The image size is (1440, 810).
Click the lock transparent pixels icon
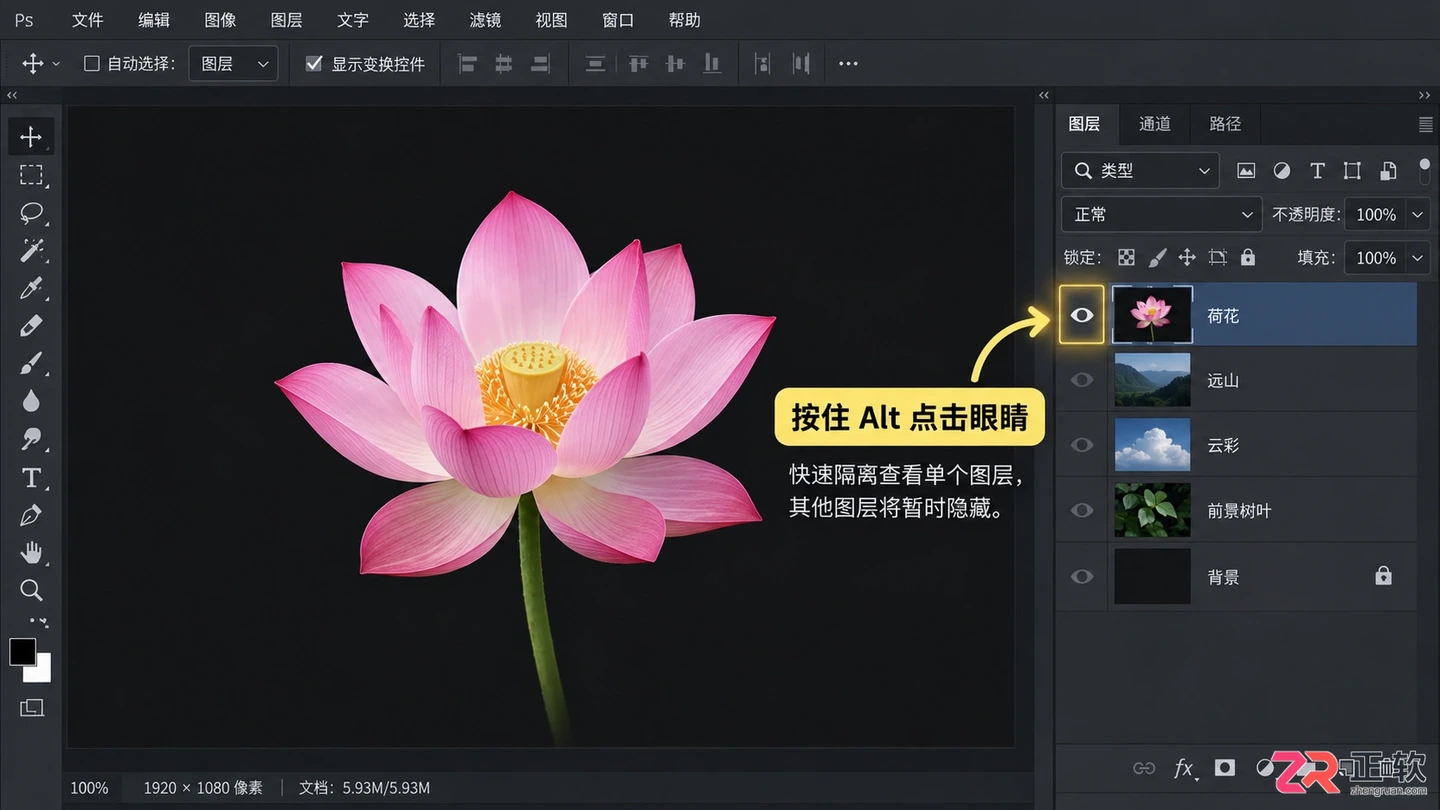(x=1126, y=258)
